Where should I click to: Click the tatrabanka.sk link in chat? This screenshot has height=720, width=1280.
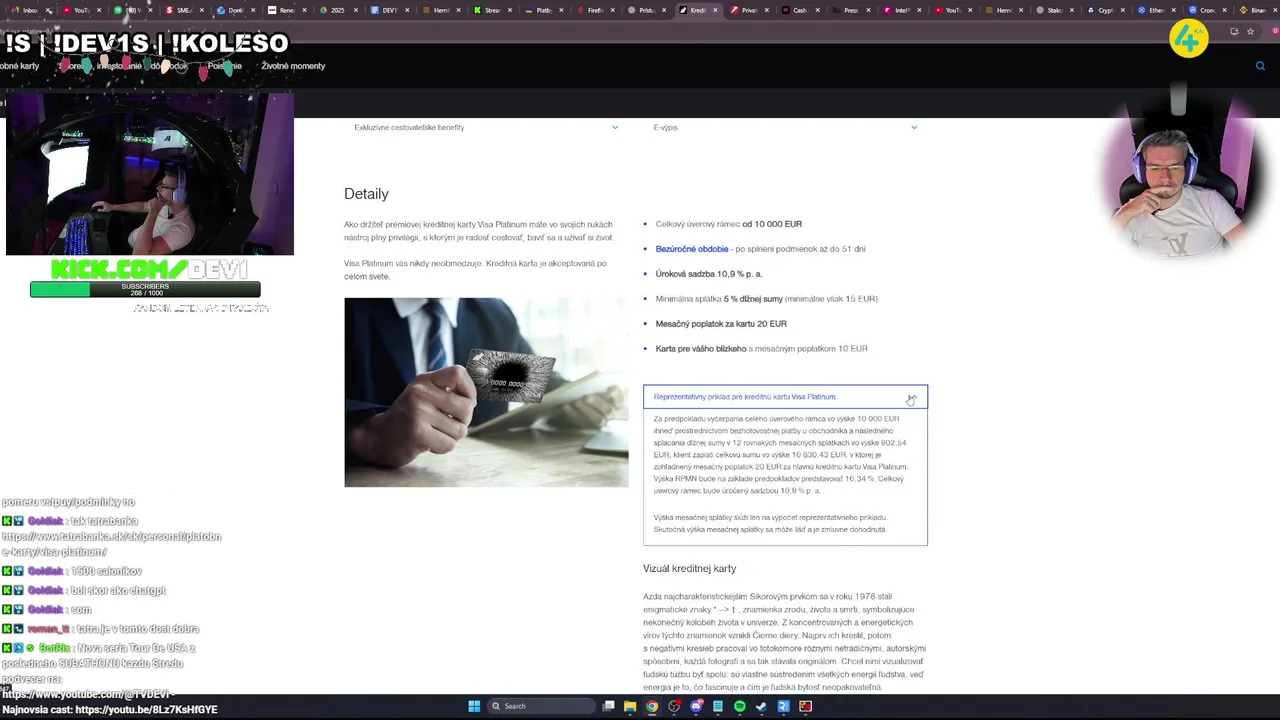(x=111, y=544)
